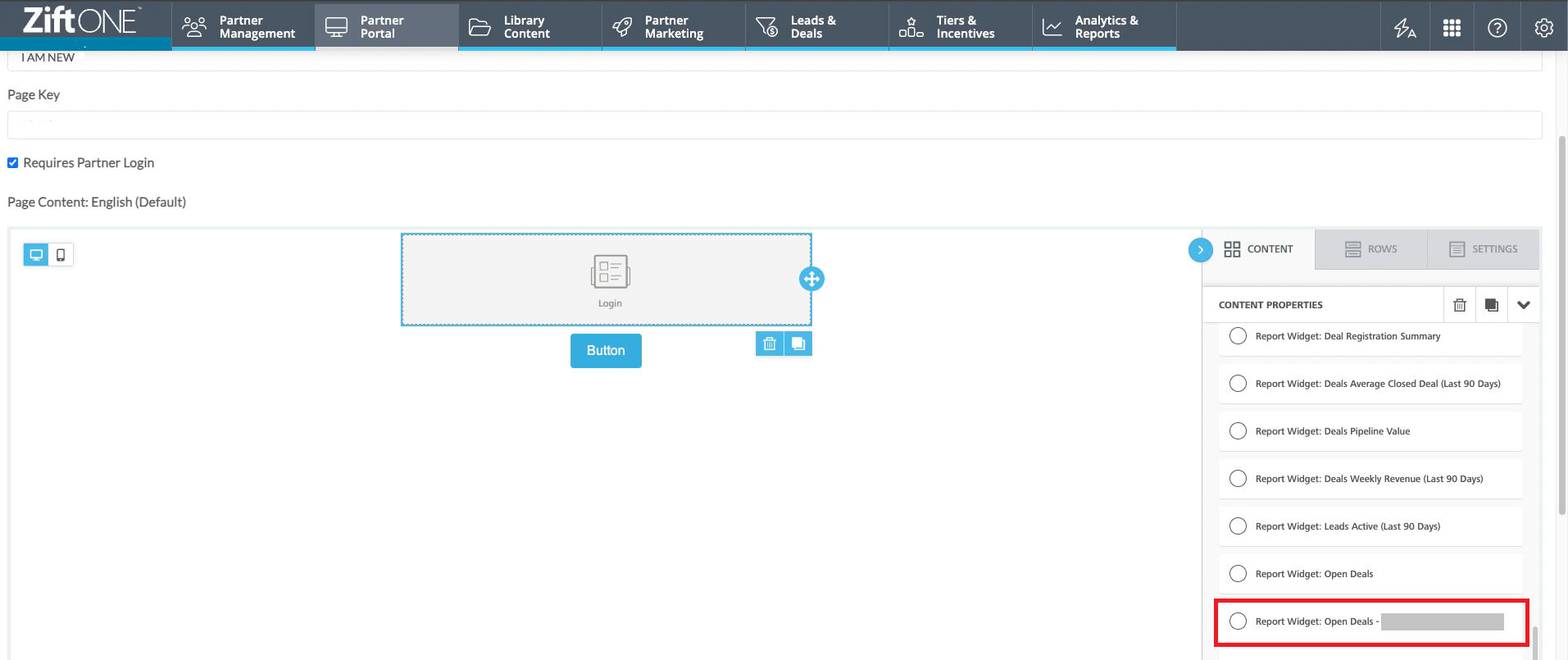Viewport: 1568px width, 660px height.
Task: Focus the Page Key input field
Action: pos(775,125)
